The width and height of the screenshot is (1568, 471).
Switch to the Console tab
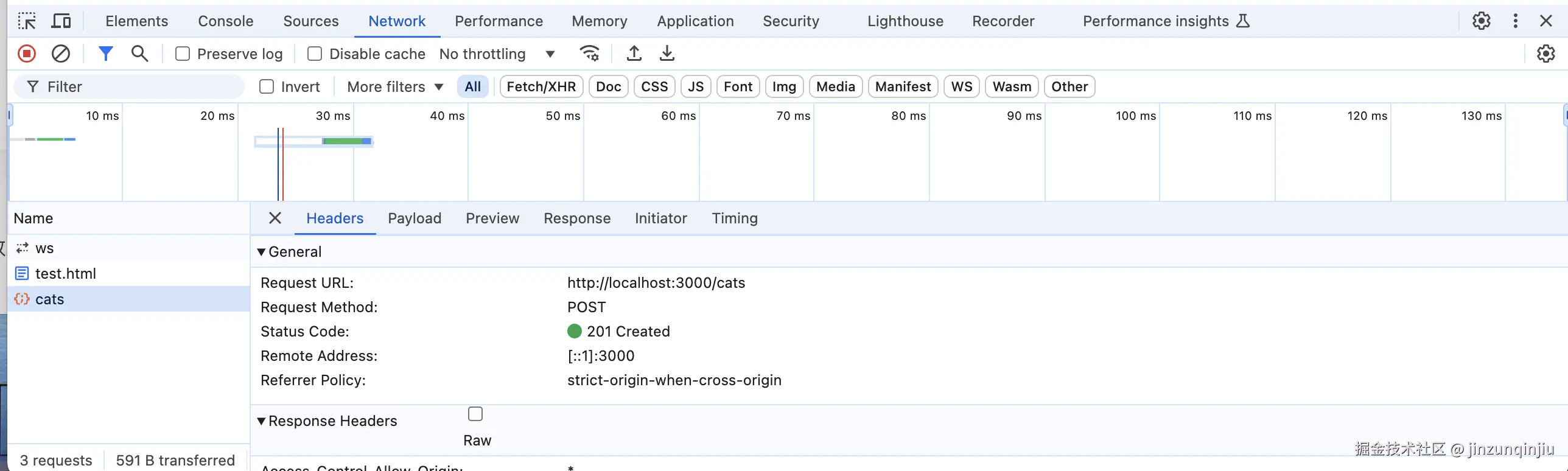coord(225,21)
